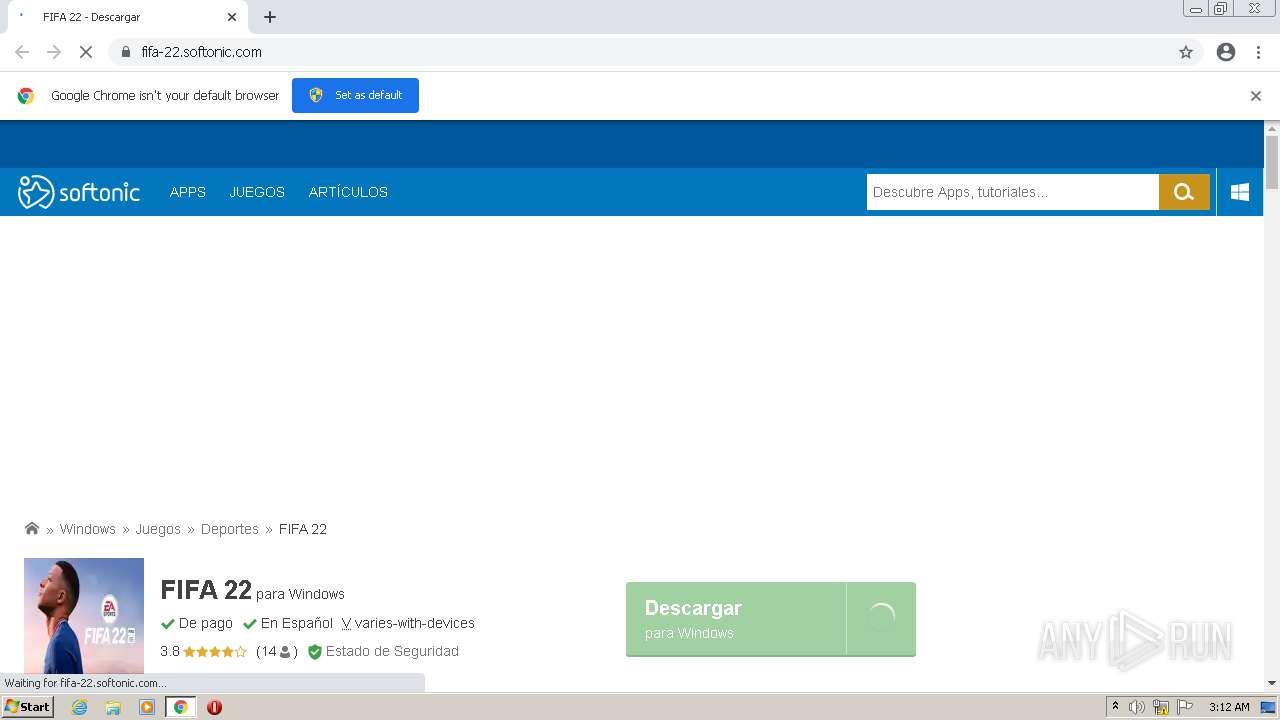This screenshot has width=1280, height=720.
Task: Click the show desktop button
Action: click(x=1268, y=707)
